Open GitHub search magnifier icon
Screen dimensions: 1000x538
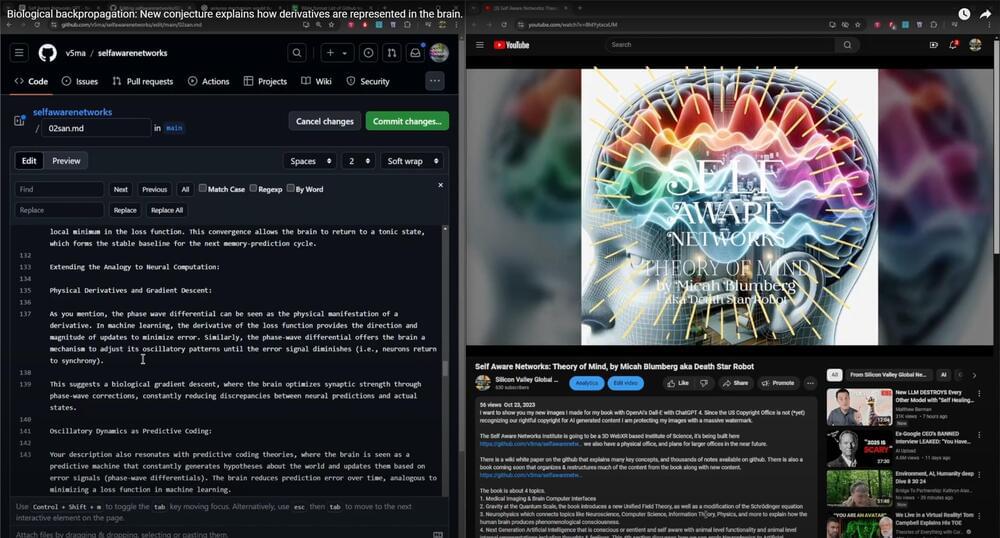pos(297,53)
